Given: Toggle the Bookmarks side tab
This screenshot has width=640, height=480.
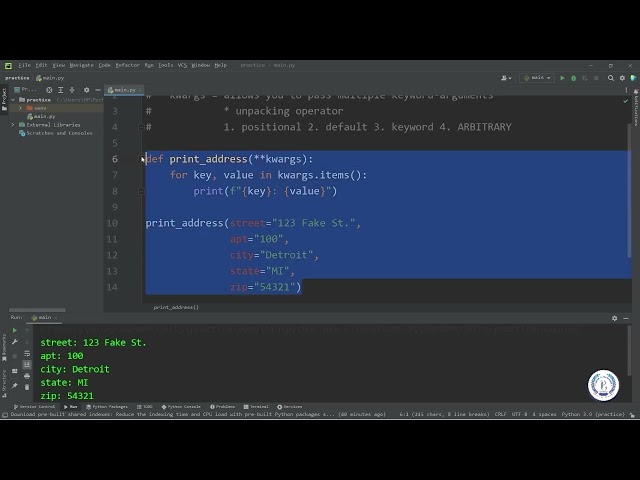Looking at the screenshot, I should tap(4, 347).
